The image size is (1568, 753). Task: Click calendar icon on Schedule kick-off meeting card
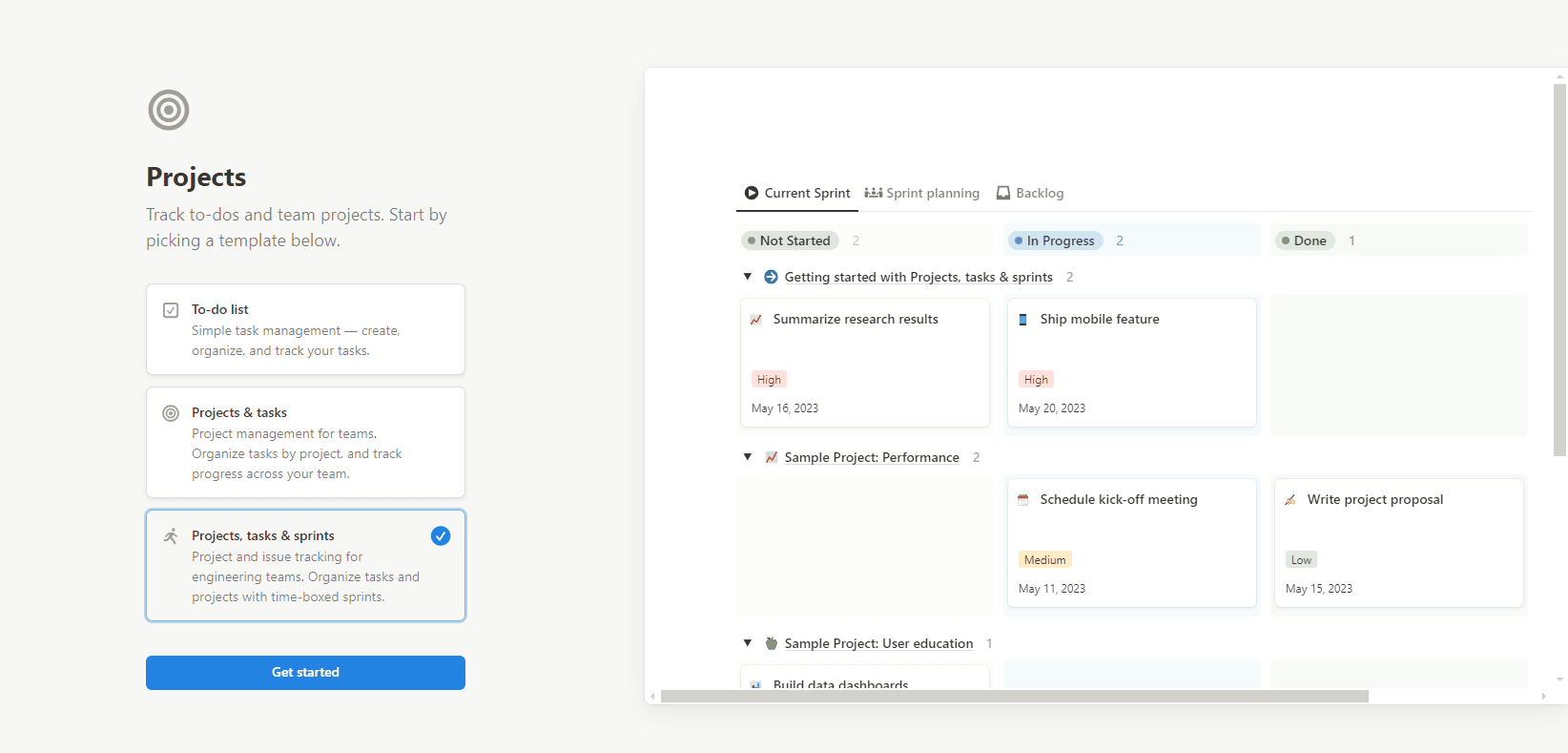1023,500
